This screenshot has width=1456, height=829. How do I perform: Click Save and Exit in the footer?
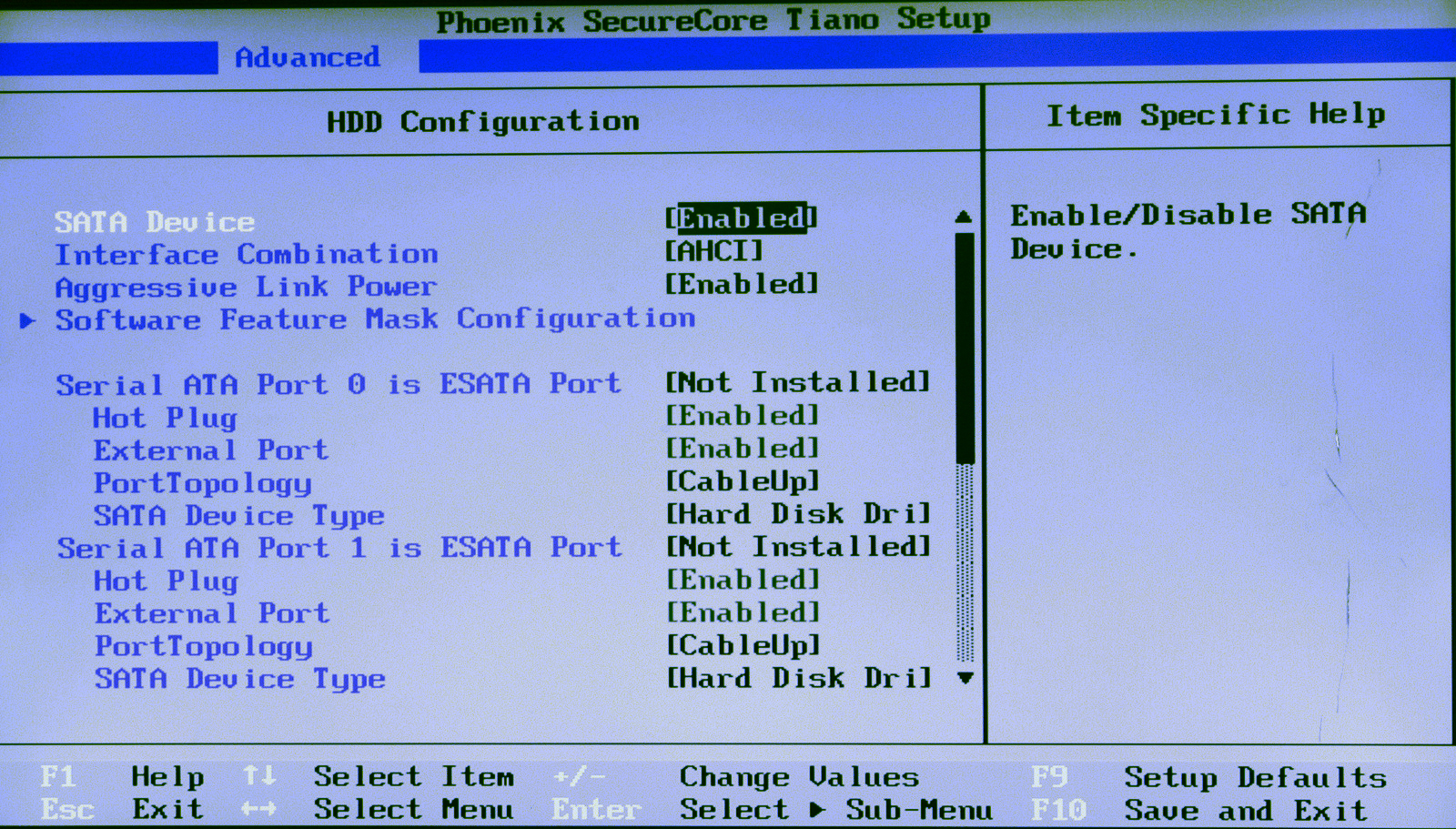point(1246,810)
